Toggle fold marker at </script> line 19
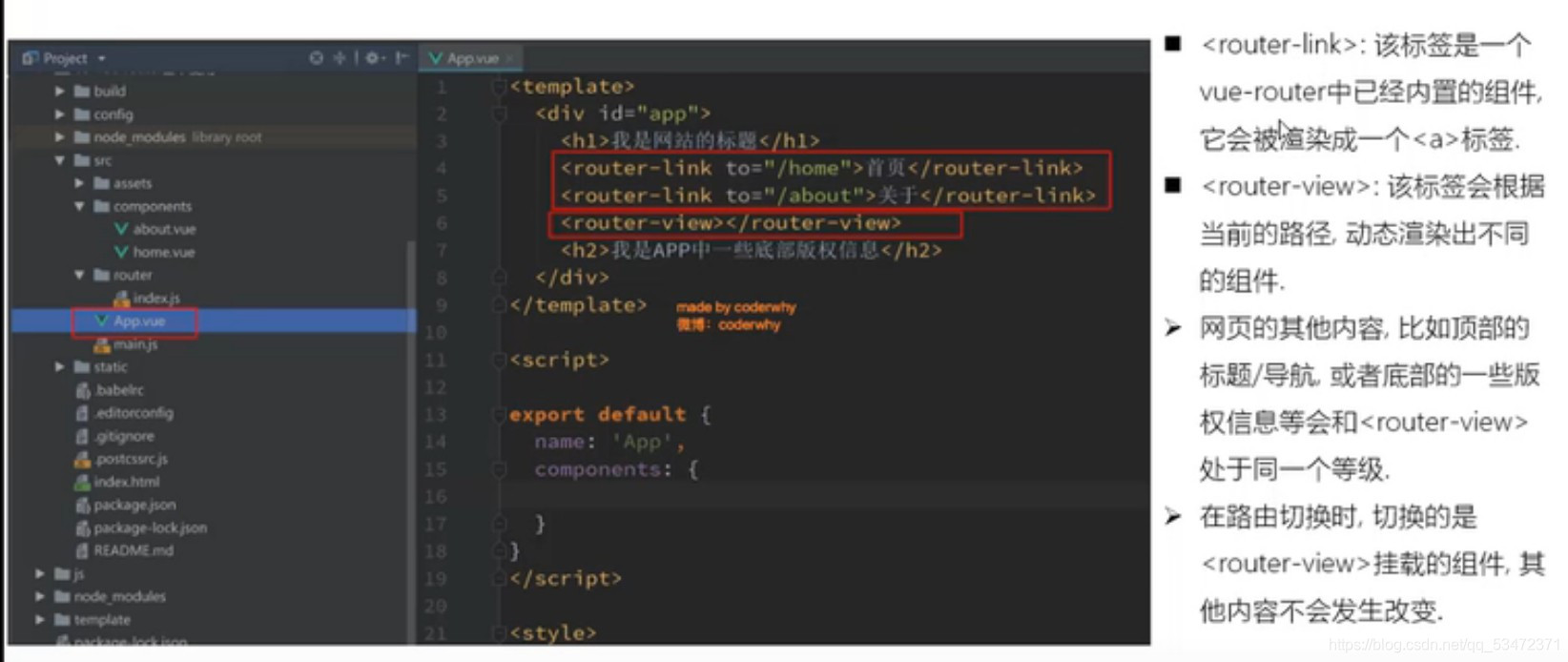The width and height of the screenshot is (1568, 662). coord(498,578)
